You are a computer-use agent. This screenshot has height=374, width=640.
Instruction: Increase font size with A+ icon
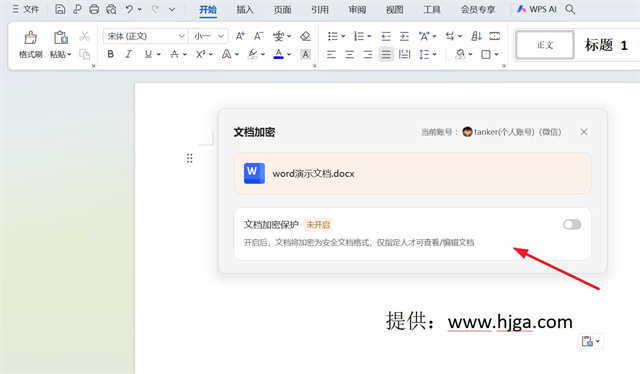[240, 36]
